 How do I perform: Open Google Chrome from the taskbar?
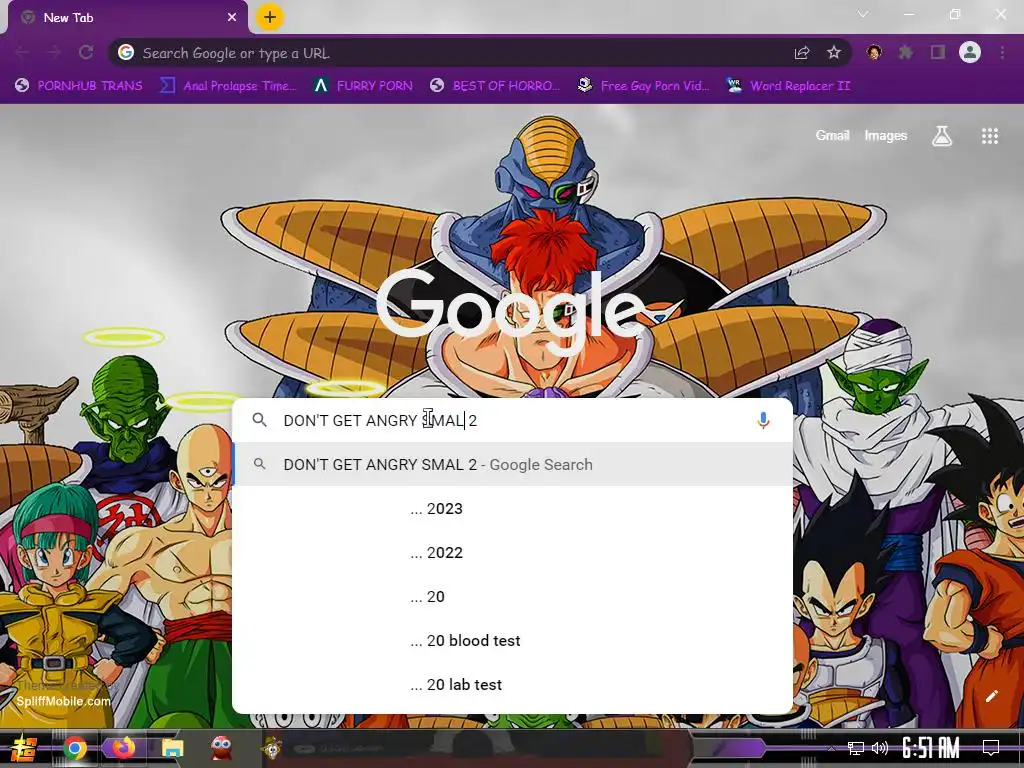coord(75,748)
